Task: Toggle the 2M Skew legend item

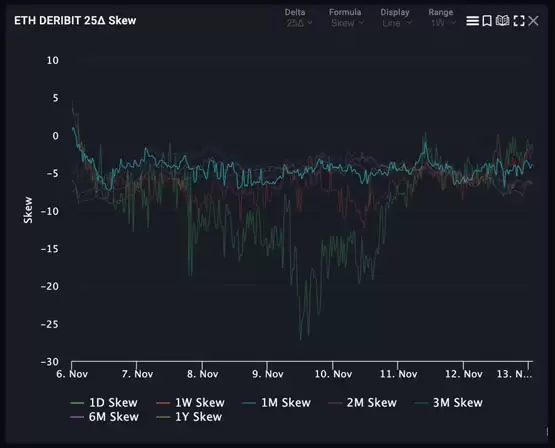Action: click(362, 403)
